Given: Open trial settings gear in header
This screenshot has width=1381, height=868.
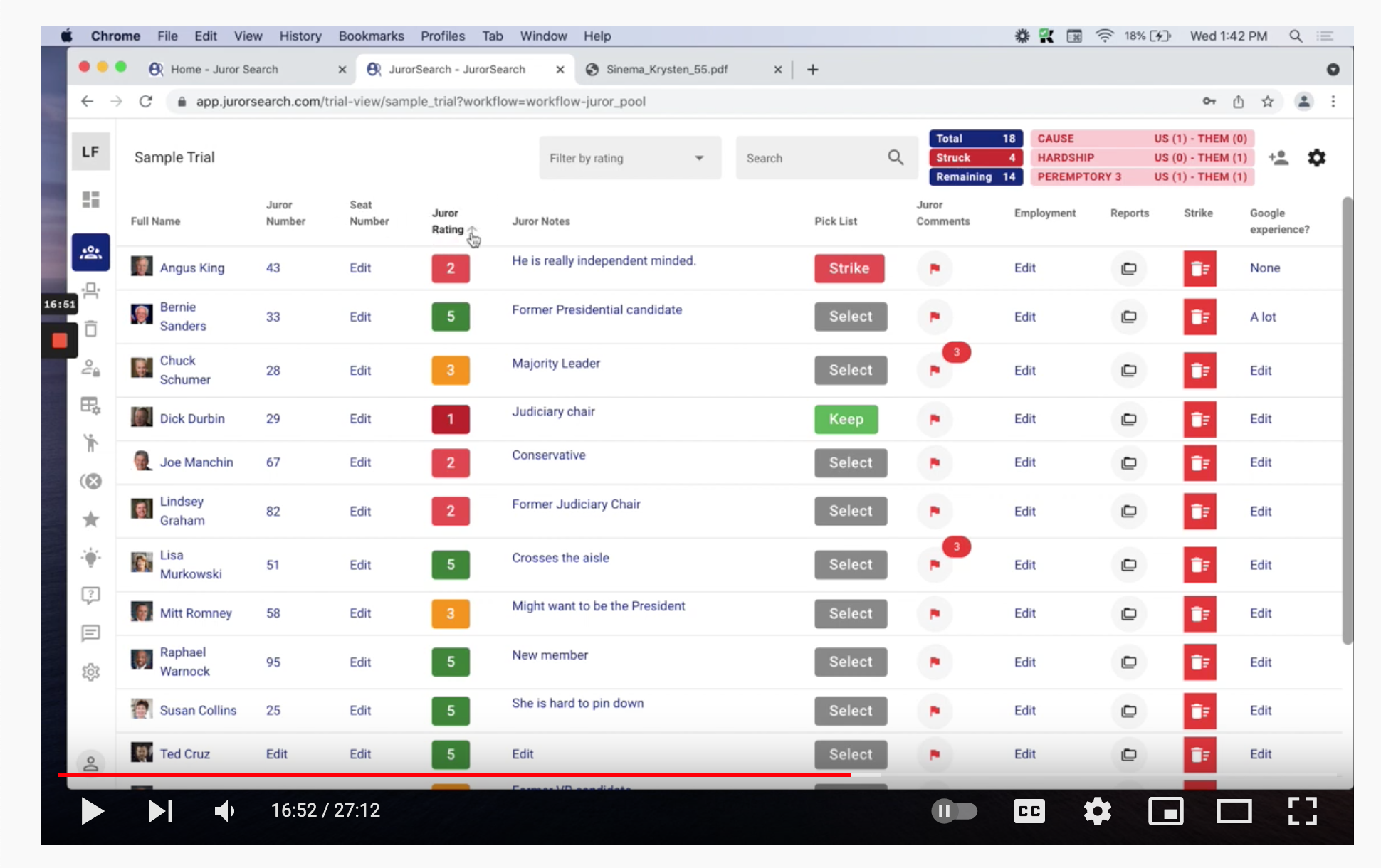Looking at the screenshot, I should pyautogui.click(x=1317, y=158).
